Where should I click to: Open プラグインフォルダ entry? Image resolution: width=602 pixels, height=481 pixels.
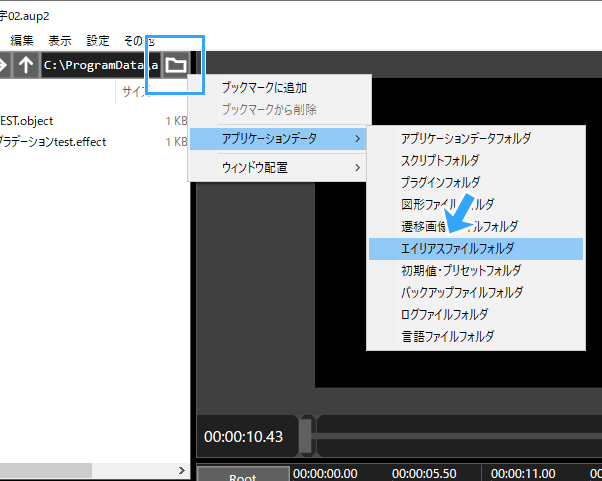coord(476,182)
